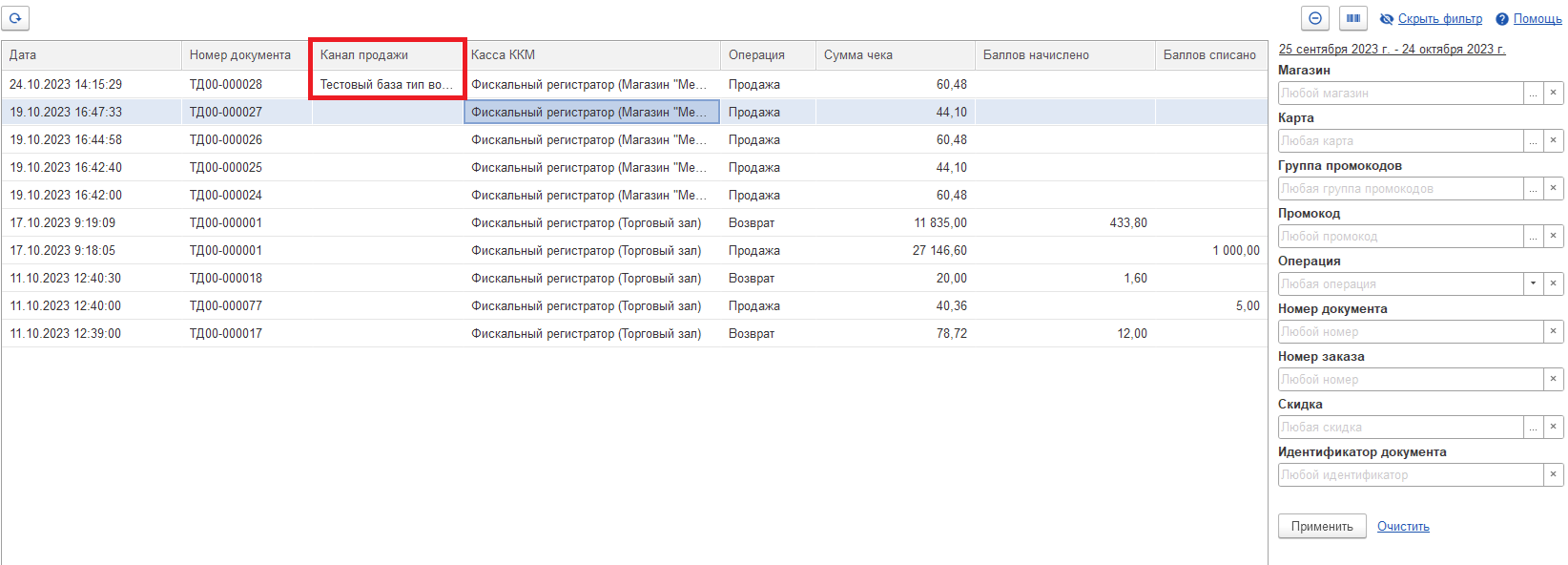Select document number ТД00-000025 cell

(x=246, y=167)
